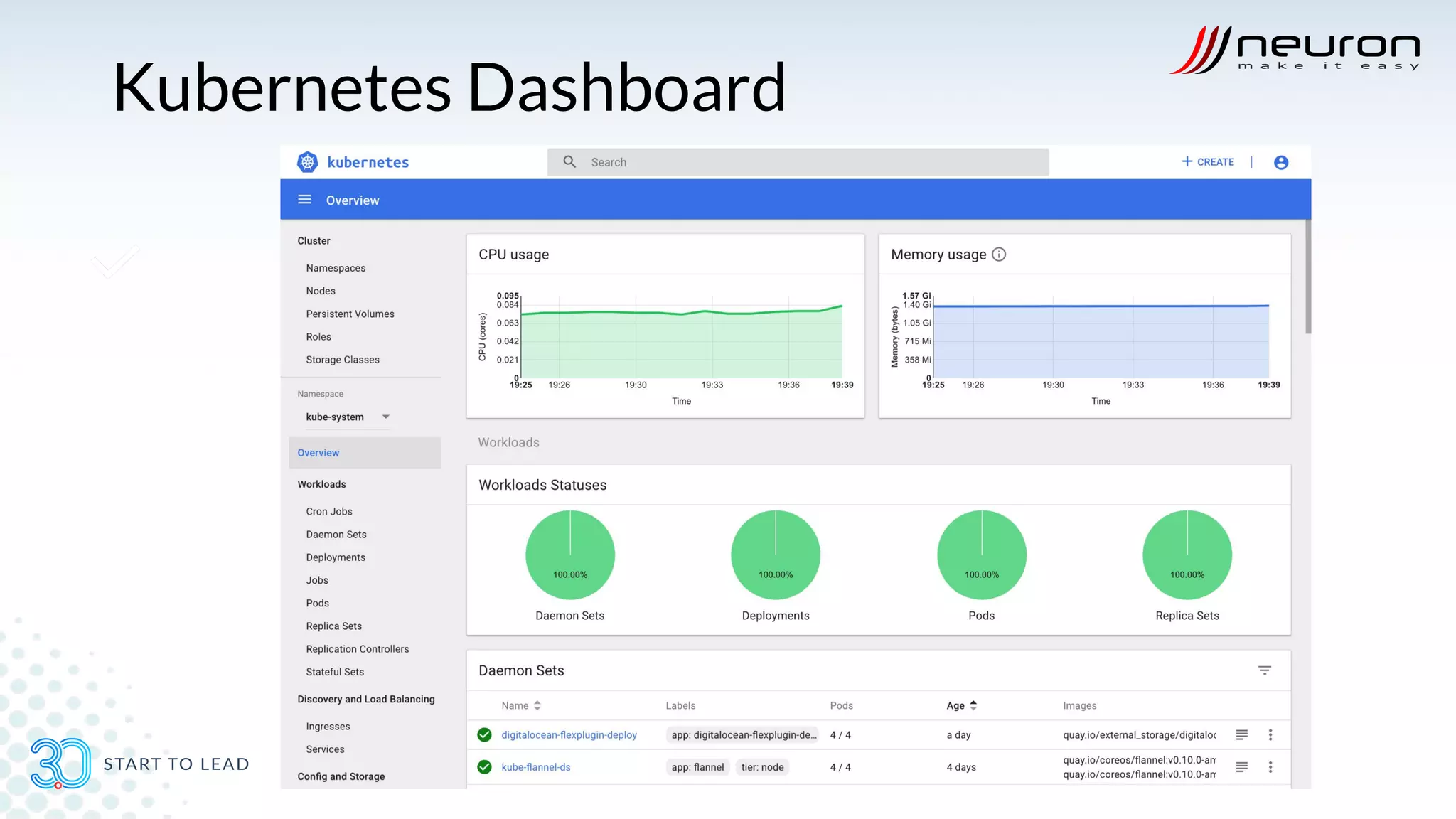Click the Labels column header

click(x=680, y=706)
